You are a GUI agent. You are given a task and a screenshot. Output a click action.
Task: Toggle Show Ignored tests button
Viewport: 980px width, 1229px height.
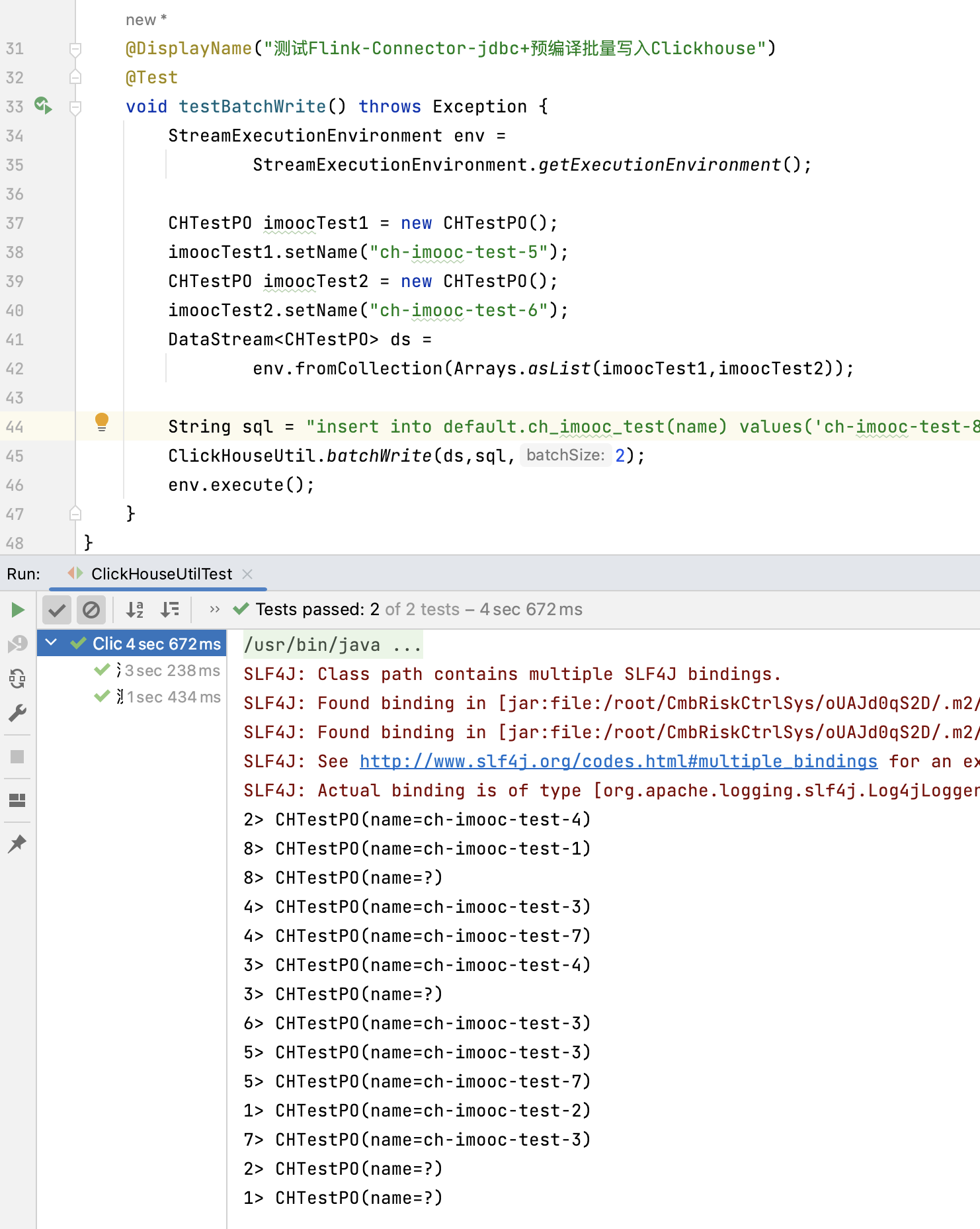[91, 609]
